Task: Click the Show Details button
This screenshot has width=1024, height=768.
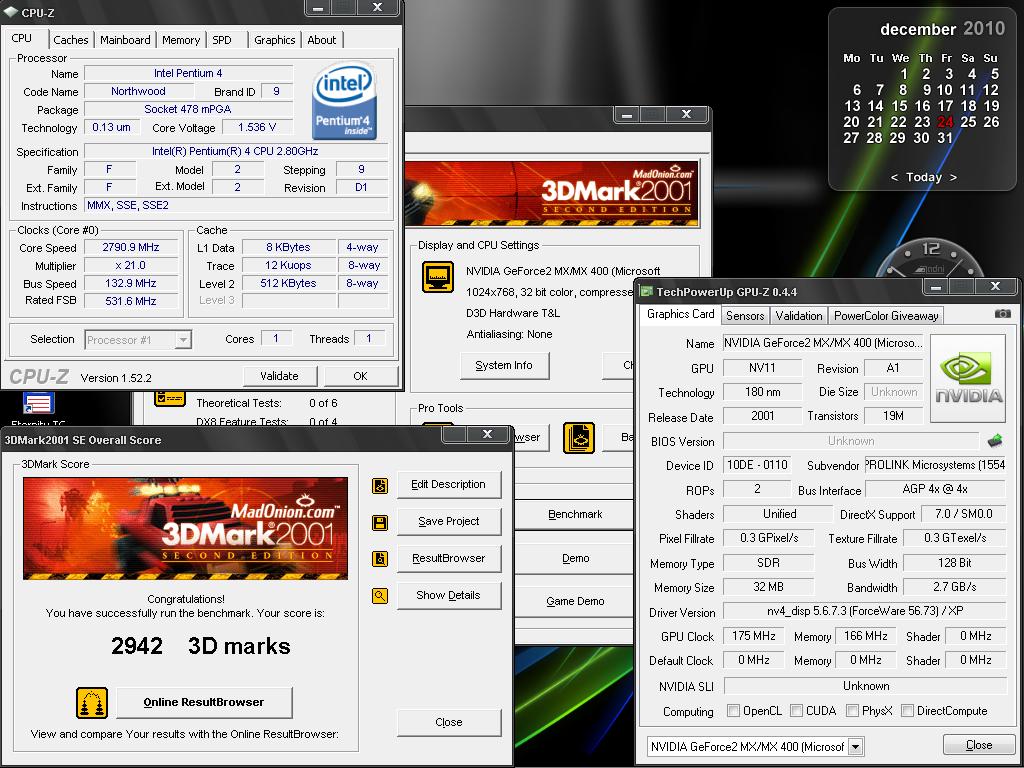Action: click(449, 595)
